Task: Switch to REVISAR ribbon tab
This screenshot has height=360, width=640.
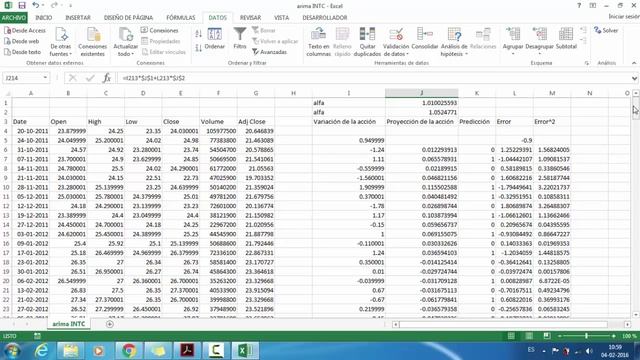Action: tap(250, 18)
